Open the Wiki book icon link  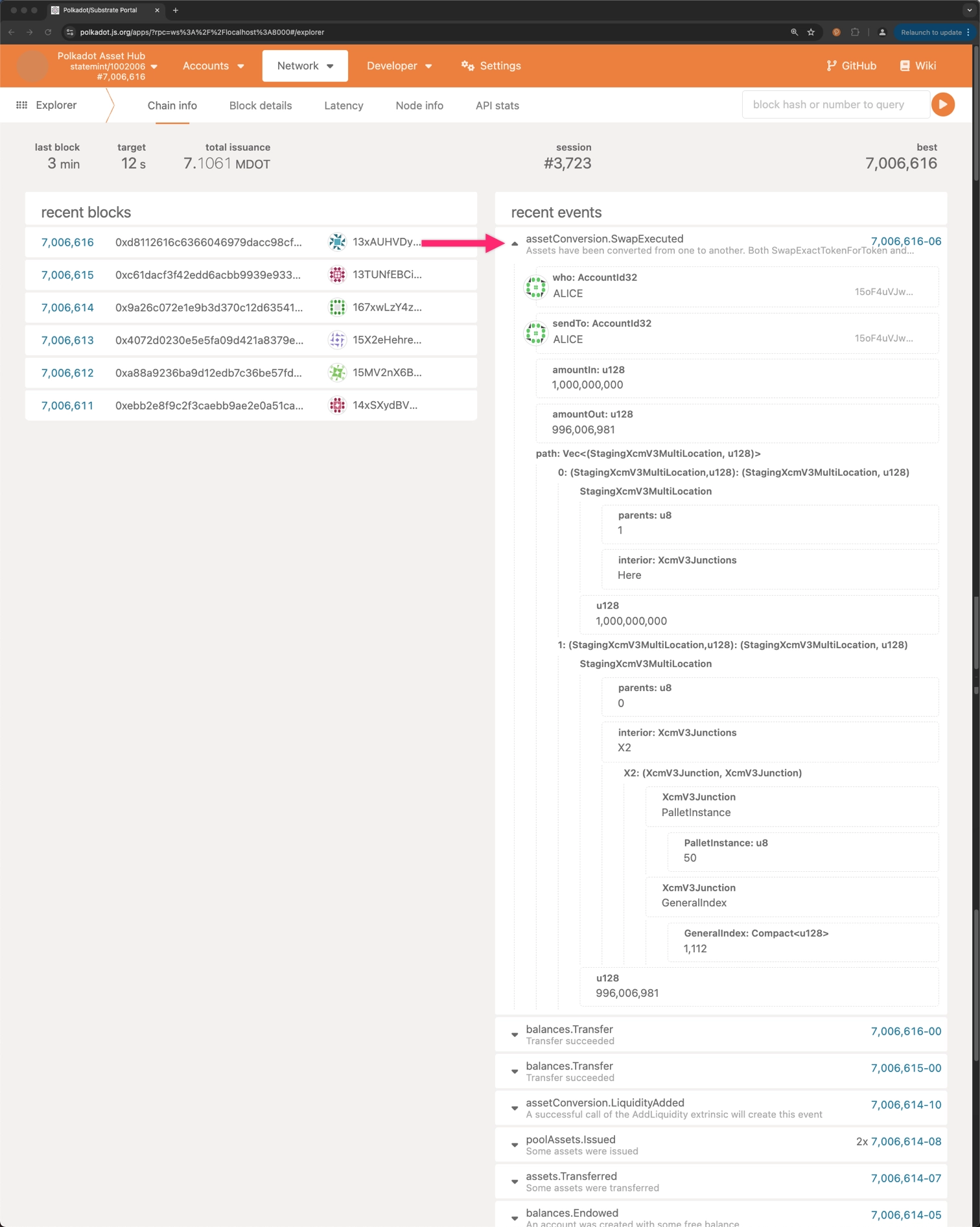(x=905, y=65)
